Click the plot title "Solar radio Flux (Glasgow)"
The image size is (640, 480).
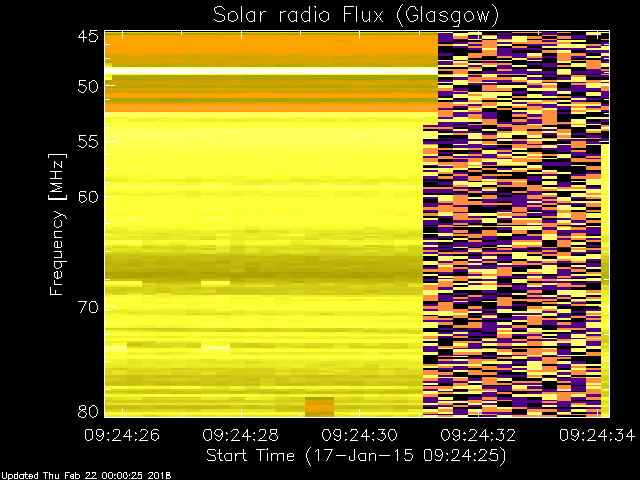(356, 16)
